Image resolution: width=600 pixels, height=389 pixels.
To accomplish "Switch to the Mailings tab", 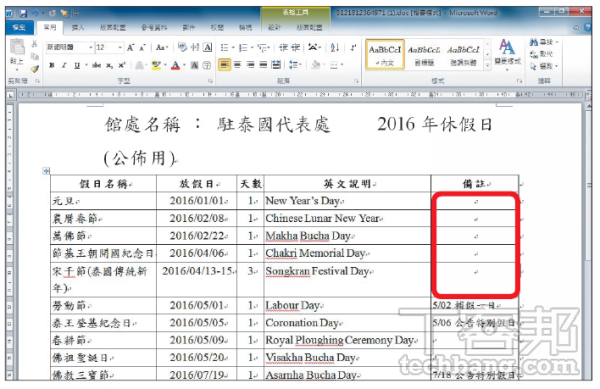I will [188, 28].
